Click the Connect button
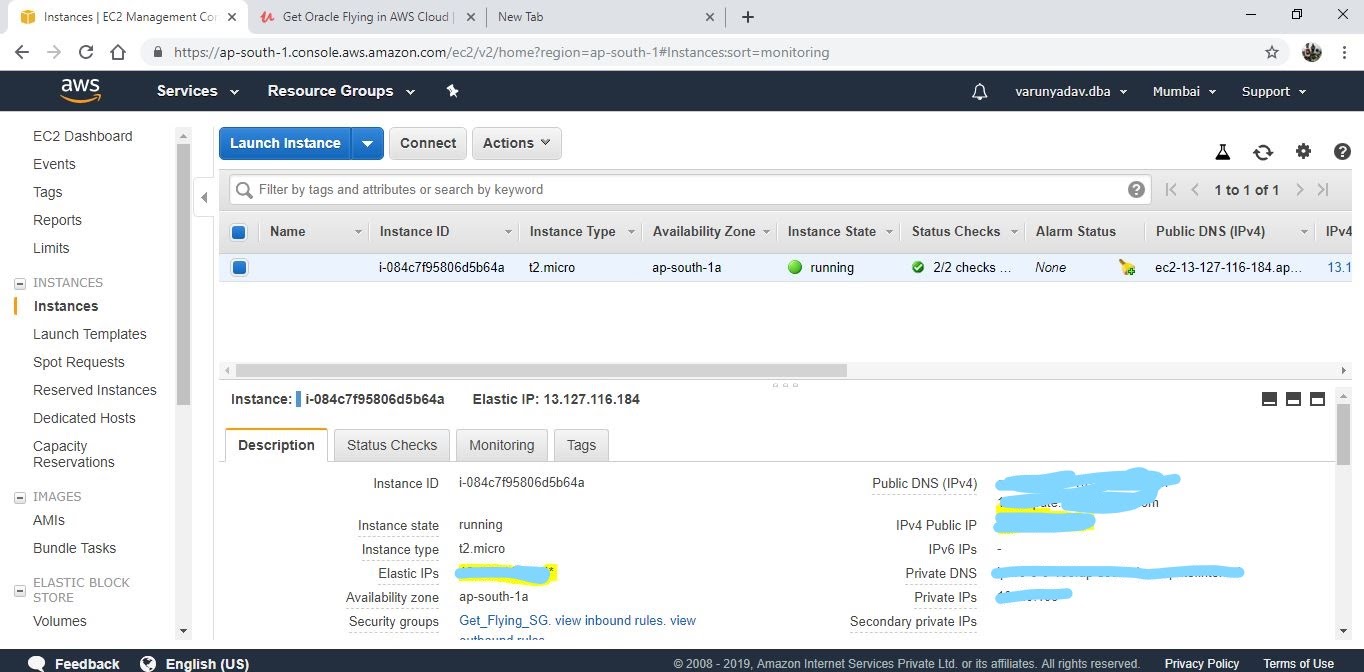This screenshot has height=672, width=1364. tap(427, 143)
